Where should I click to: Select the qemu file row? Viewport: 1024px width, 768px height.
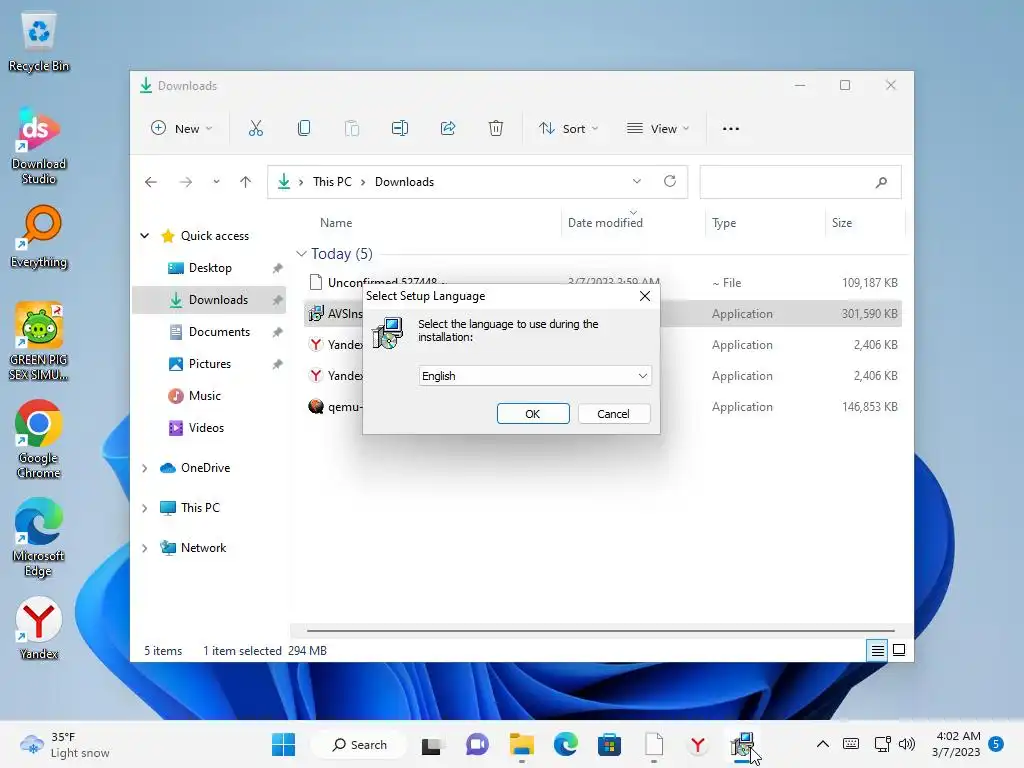pyautogui.click(x=603, y=406)
